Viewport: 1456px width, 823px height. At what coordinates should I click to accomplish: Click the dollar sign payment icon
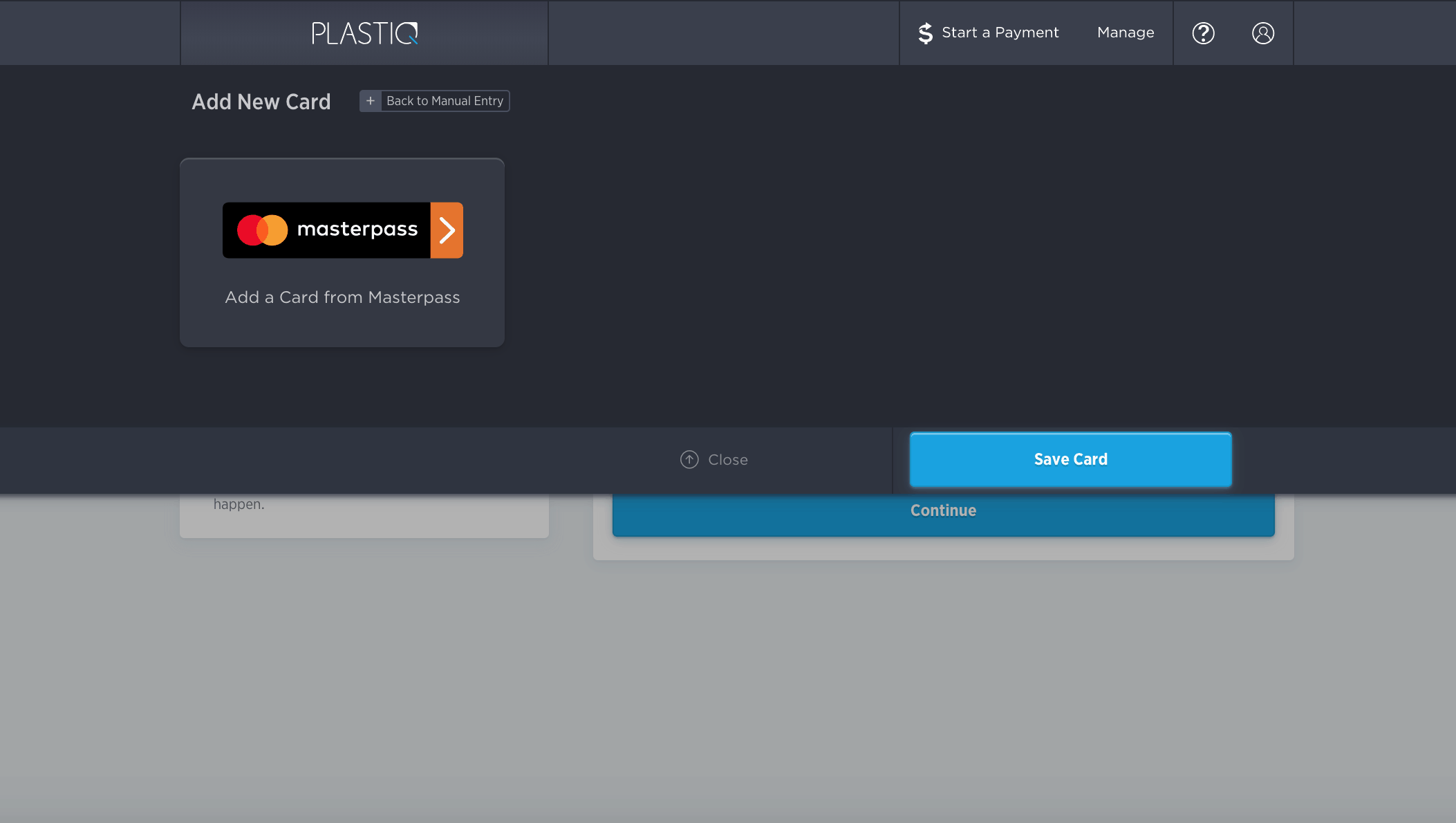point(925,33)
